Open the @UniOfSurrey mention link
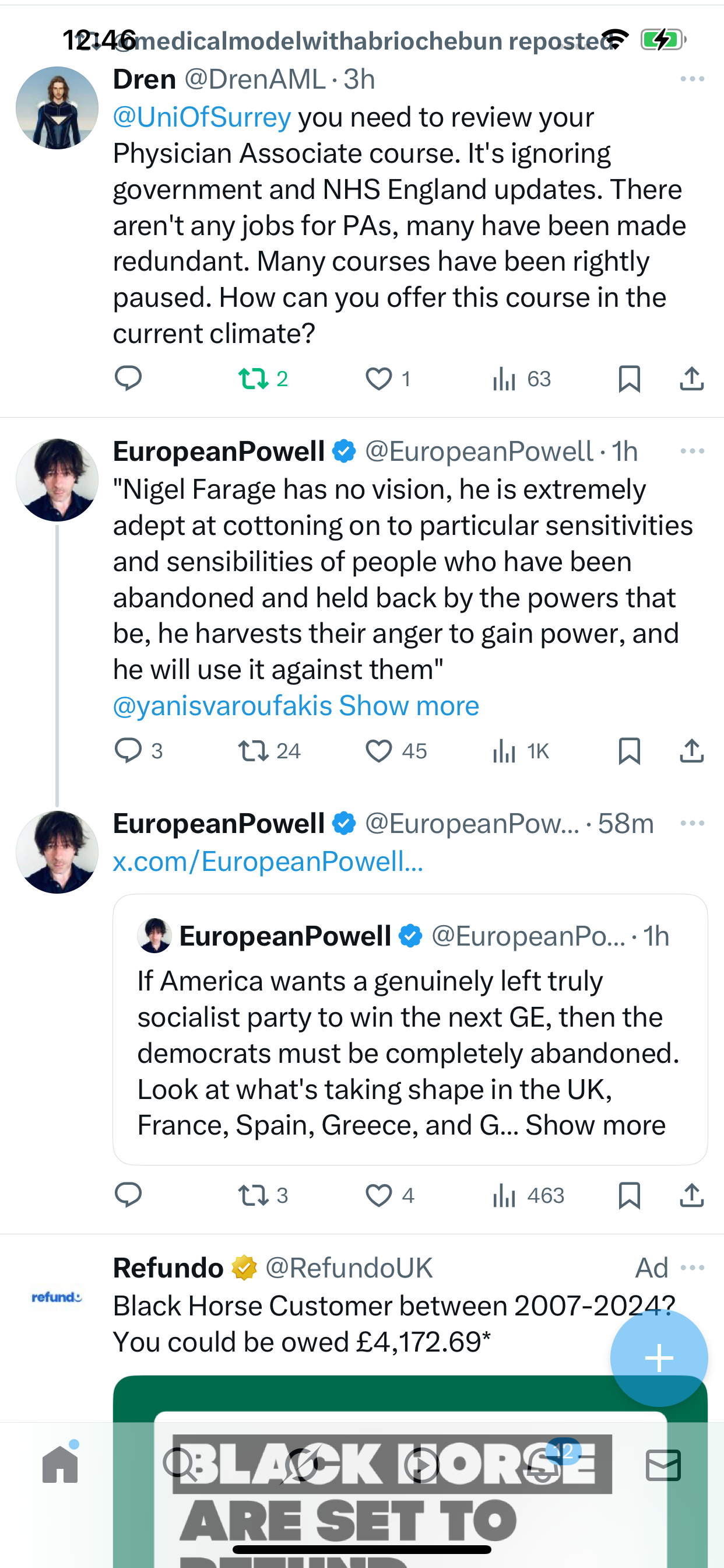The width and height of the screenshot is (724, 1568). pyautogui.click(x=202, y=117)
